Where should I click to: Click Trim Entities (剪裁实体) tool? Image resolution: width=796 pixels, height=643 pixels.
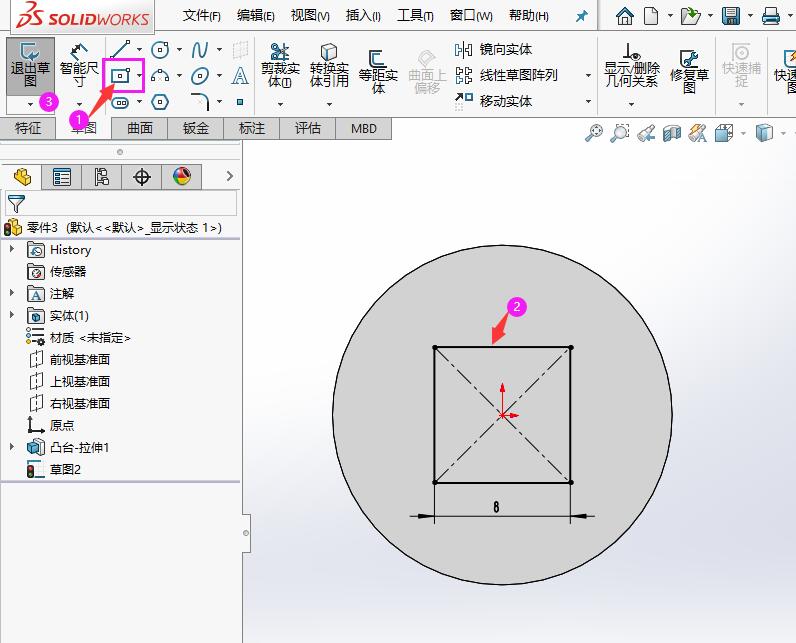[x=280, y=66]
